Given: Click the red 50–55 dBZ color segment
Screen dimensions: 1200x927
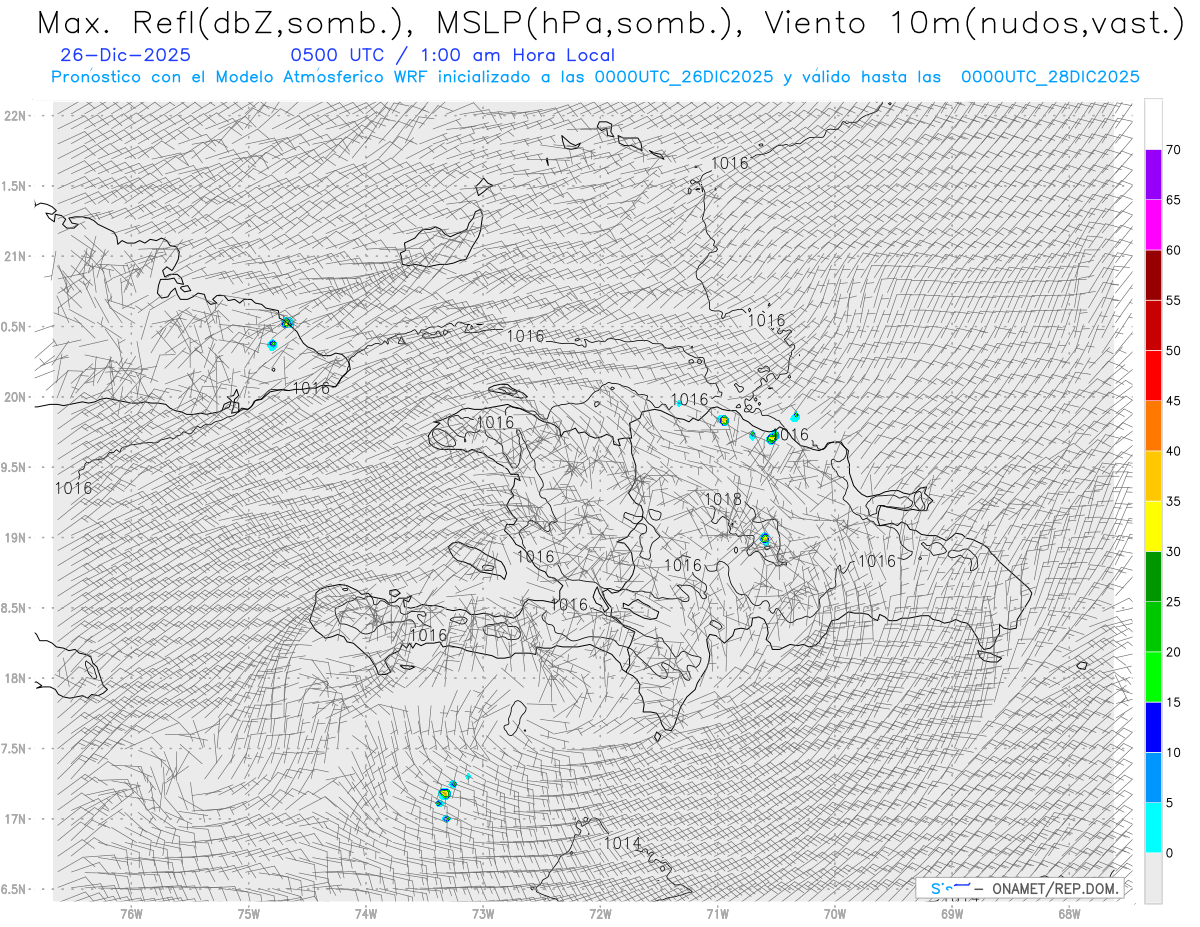Looking at the screenshot, I should [1153, 325].
